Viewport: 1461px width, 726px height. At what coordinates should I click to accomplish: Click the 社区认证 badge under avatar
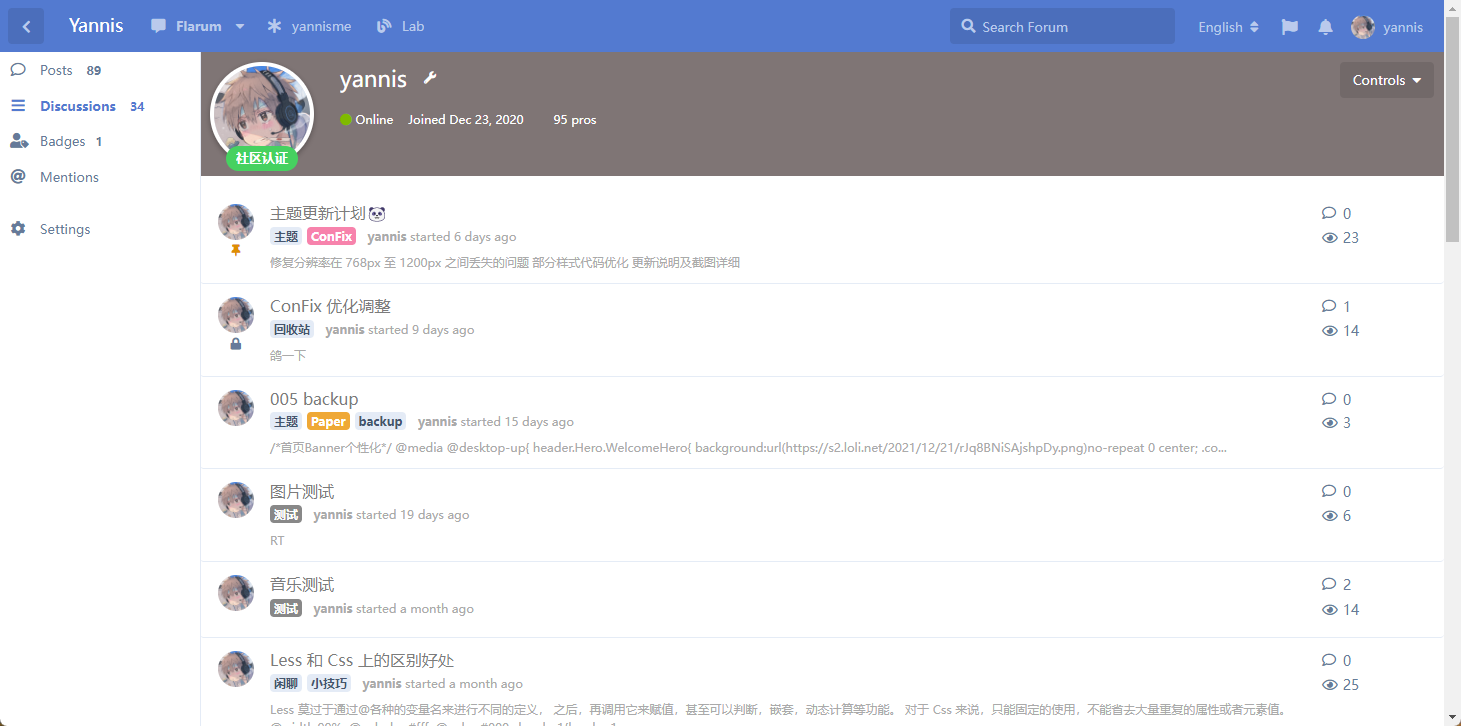coord(262,158)
